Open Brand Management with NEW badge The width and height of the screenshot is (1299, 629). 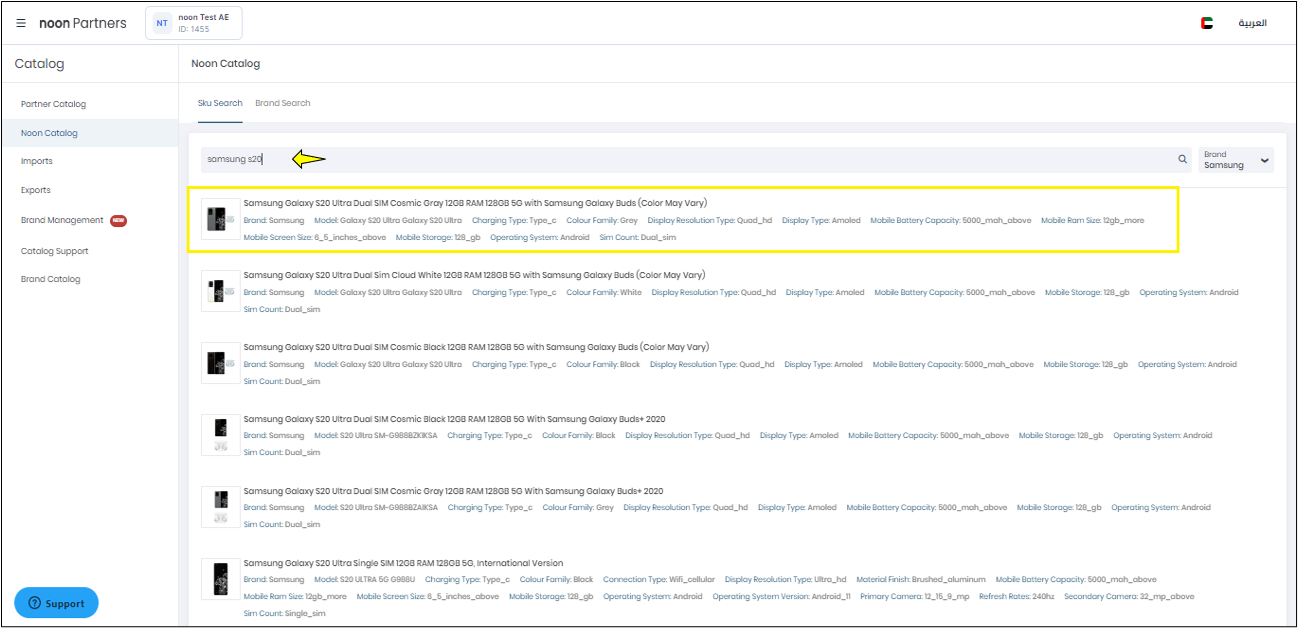[62, 220]
